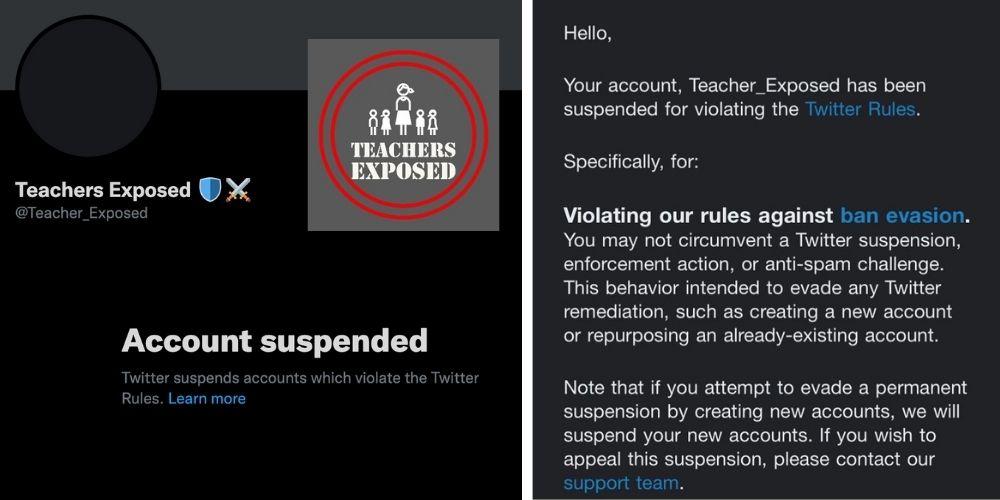Contact the support team via link

[621, 484]
